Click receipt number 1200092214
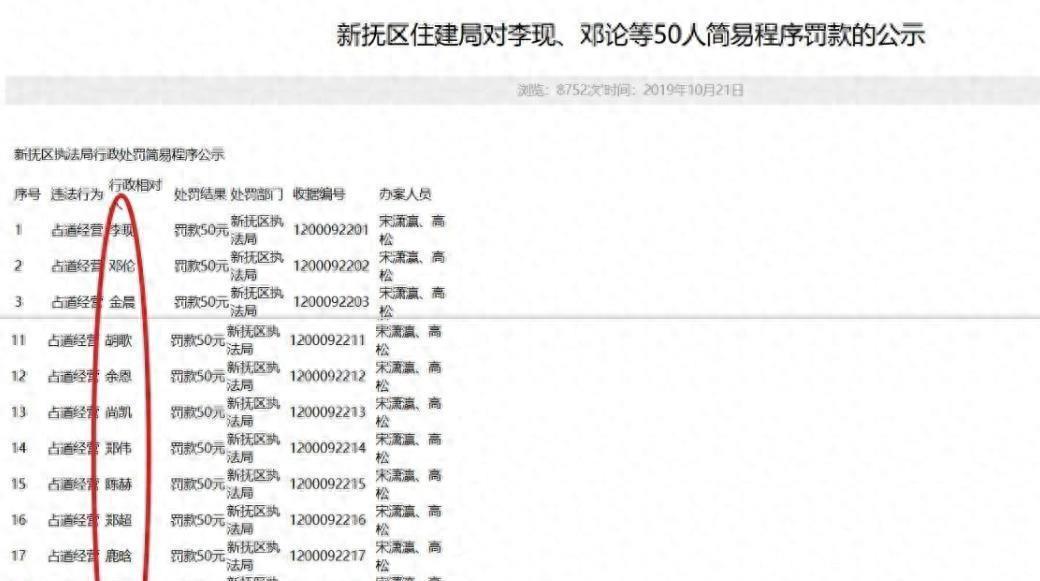 [x=327, y=449]
